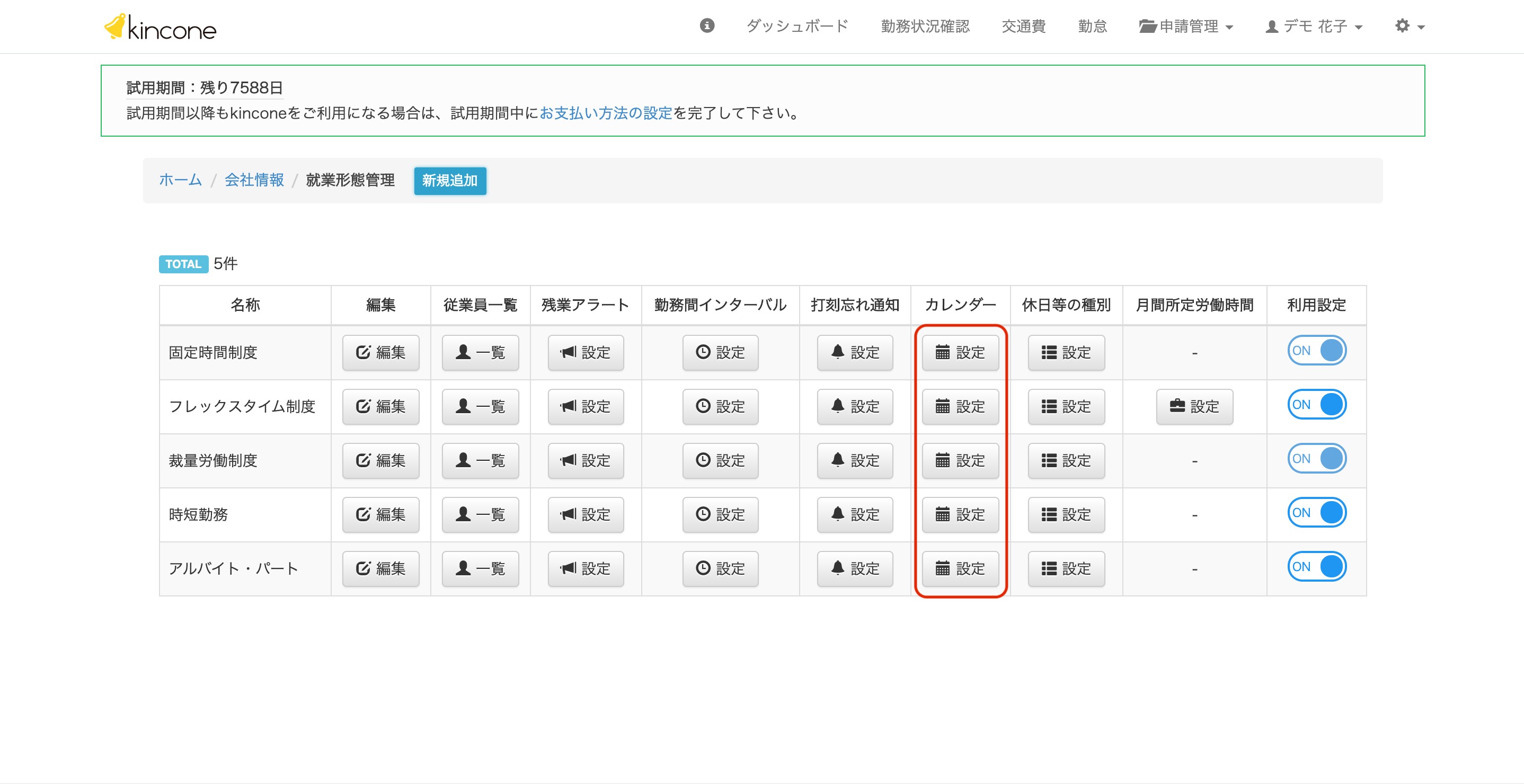Open the gear settings dropdown

1408,26
